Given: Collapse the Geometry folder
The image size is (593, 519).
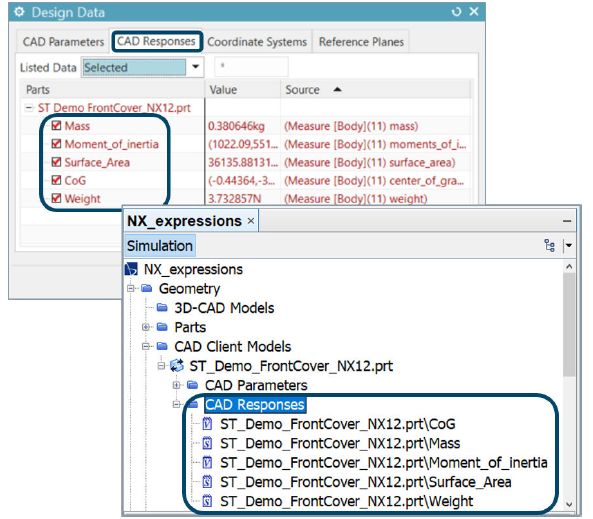Looking at the screenshot, I should click(131, 289).
